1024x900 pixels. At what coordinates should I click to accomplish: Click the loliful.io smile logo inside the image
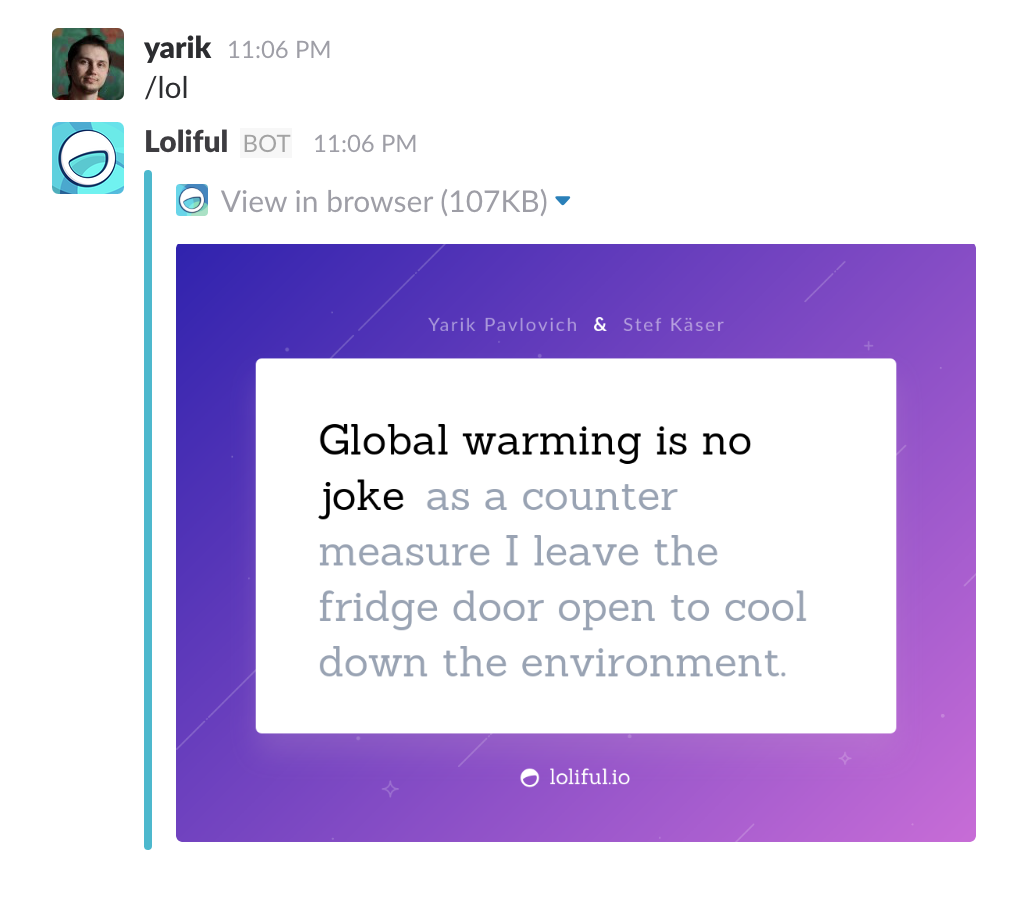pos(529,777)
